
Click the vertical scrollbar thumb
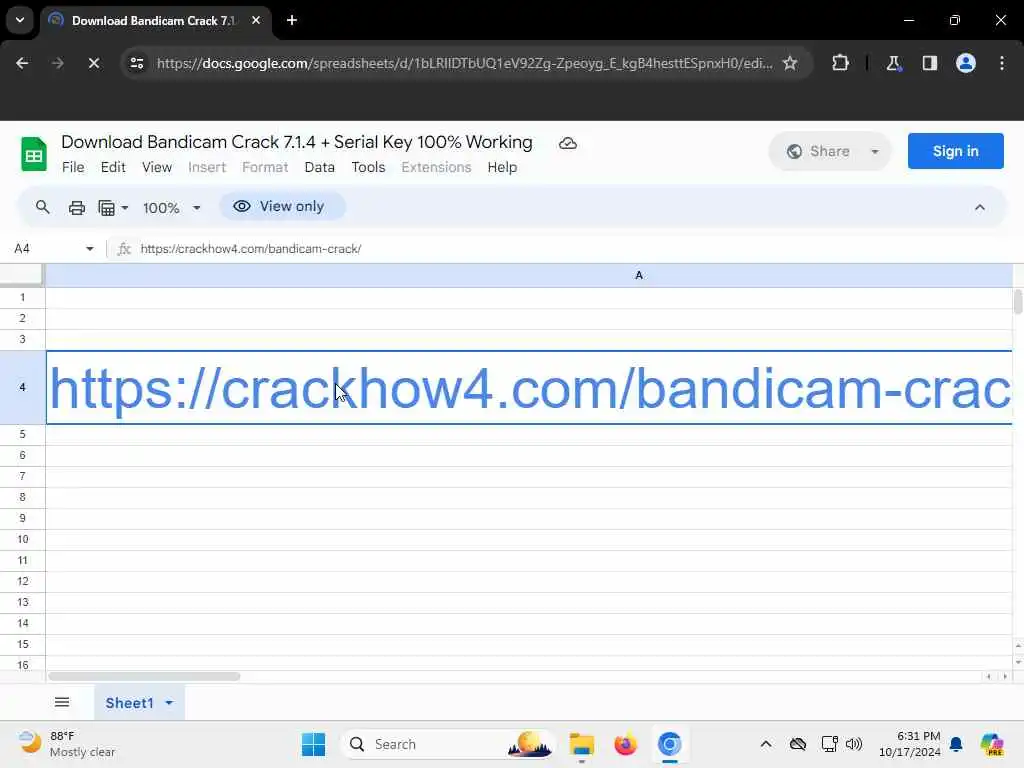click(1017, 302)
